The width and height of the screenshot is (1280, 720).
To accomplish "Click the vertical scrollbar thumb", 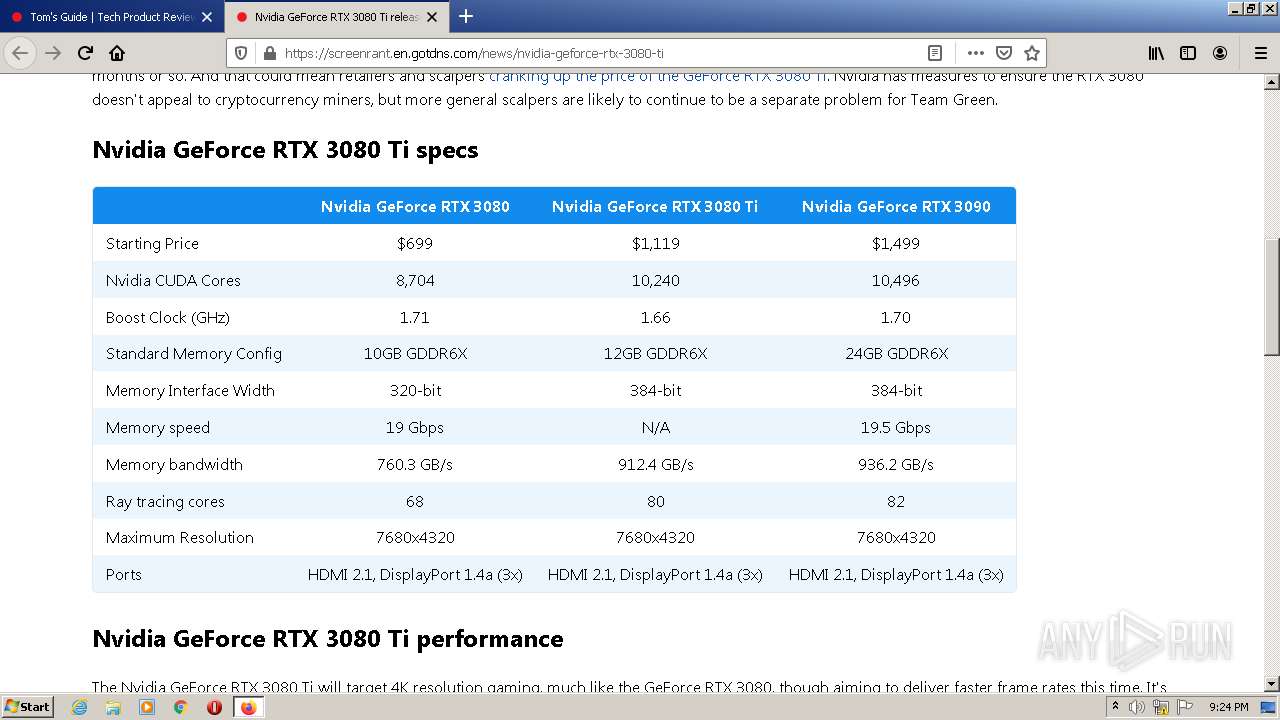I will point(1272,296).
